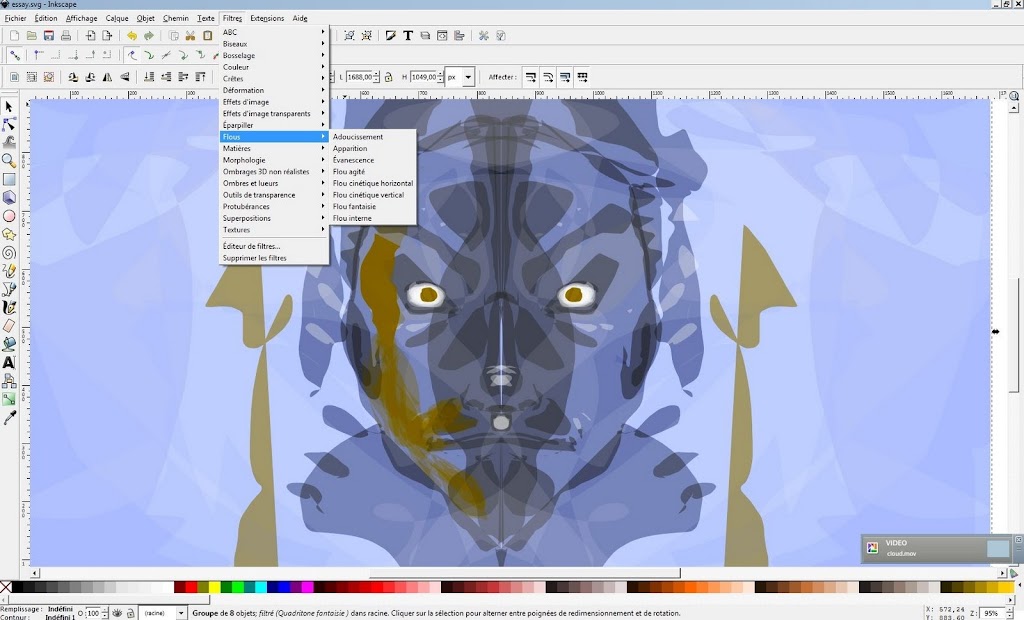Select the Text tool in toolbox
This screenshot has height=620, width=1024.
9,362
